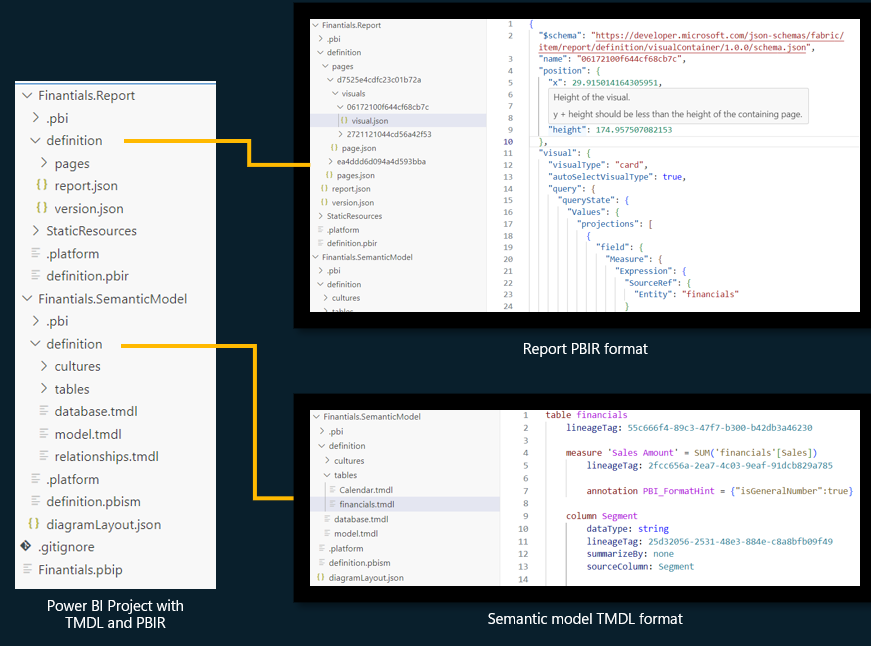Select relationships.tmdl in the project tree

[x=106, y=457]
